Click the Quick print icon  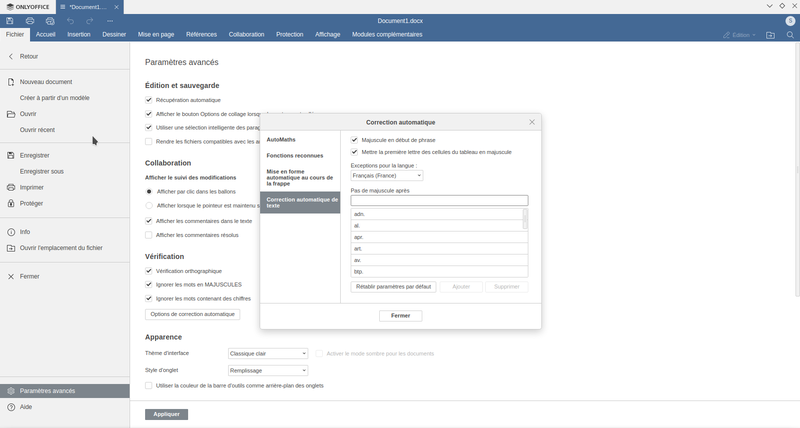click(x=50, y=20)
